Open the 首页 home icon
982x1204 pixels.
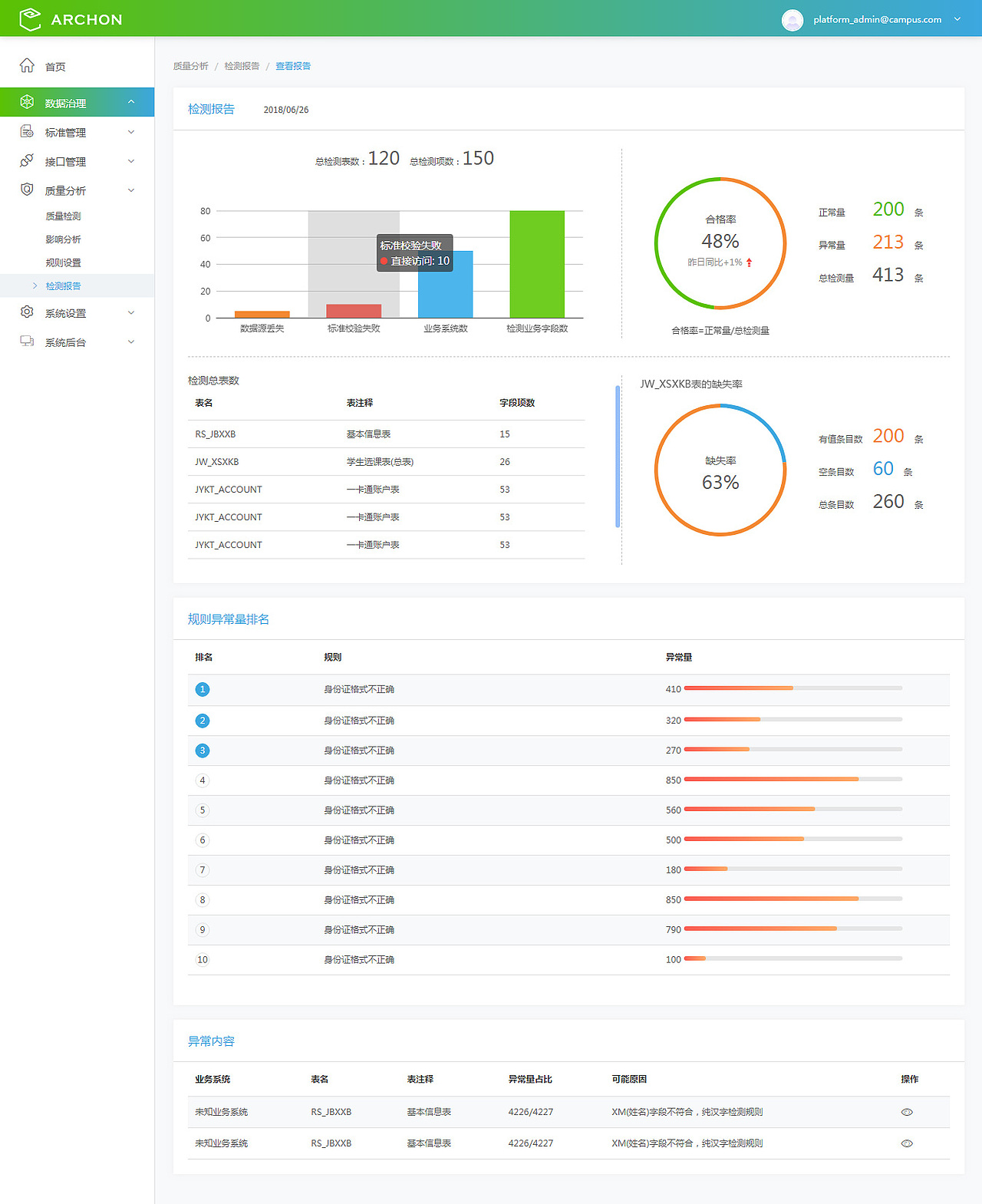coord(27,66)
